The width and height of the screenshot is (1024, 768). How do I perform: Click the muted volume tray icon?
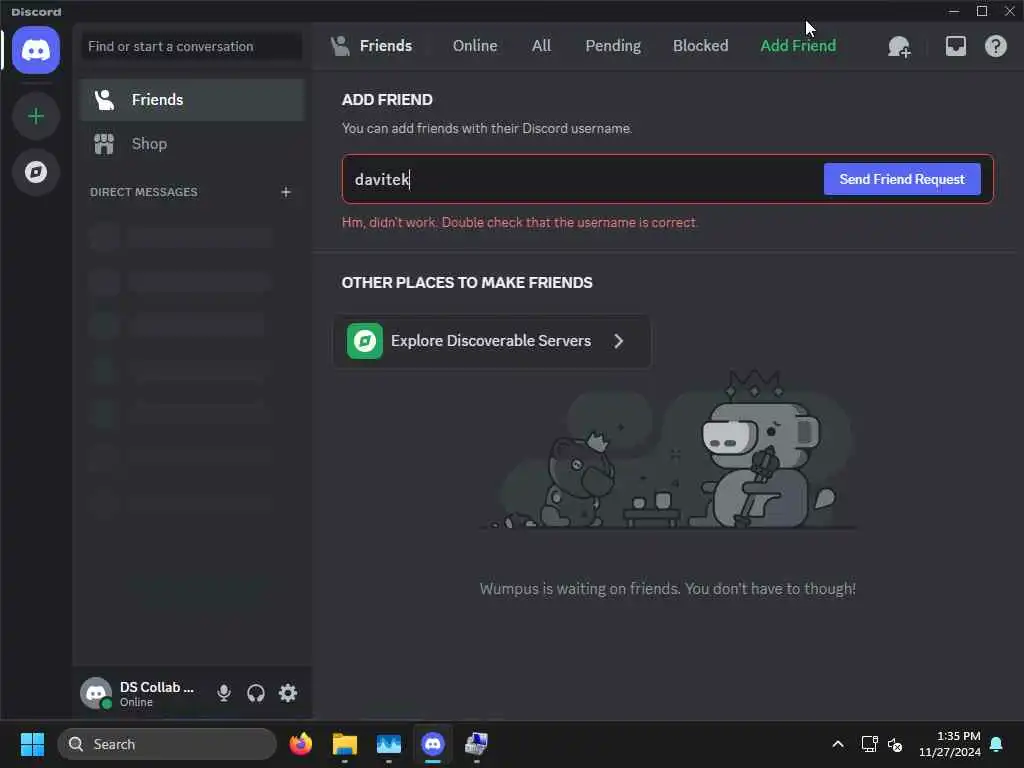coord(895,744)
